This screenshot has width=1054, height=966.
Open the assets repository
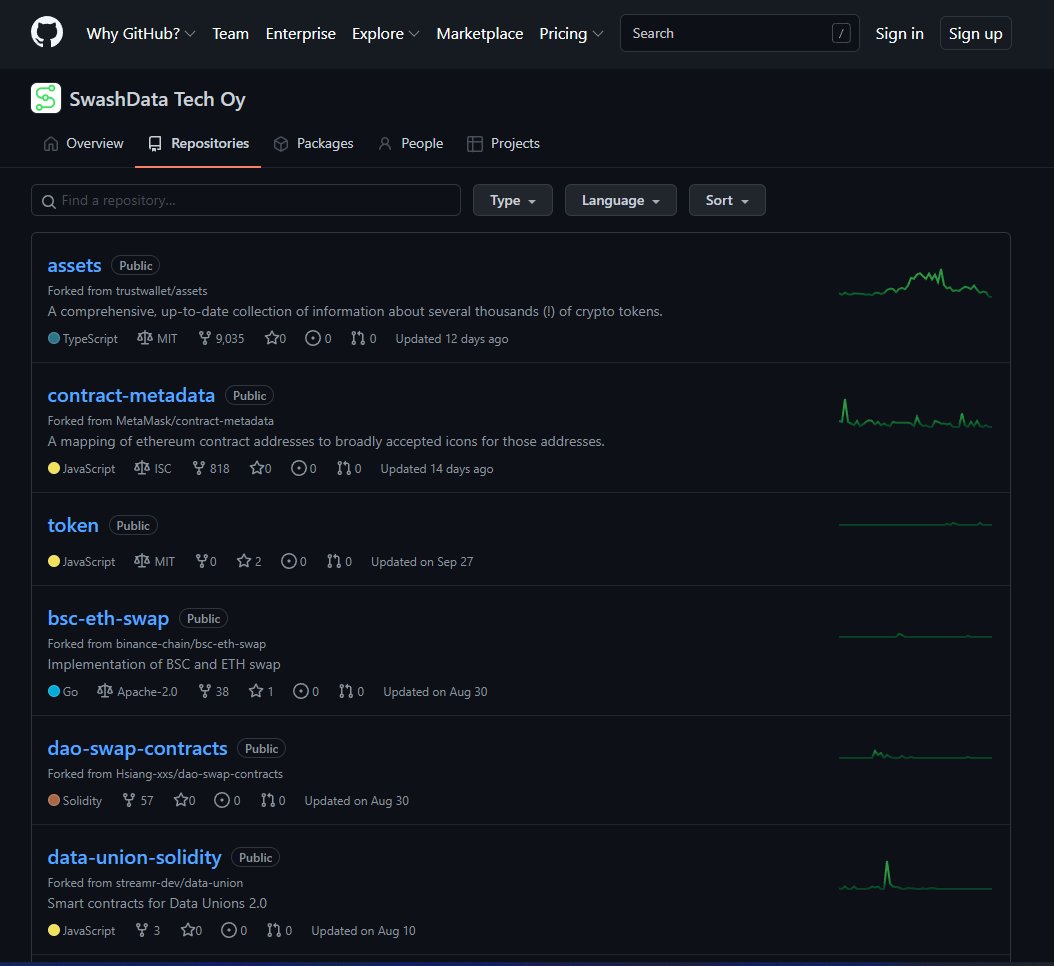(75, 266)
